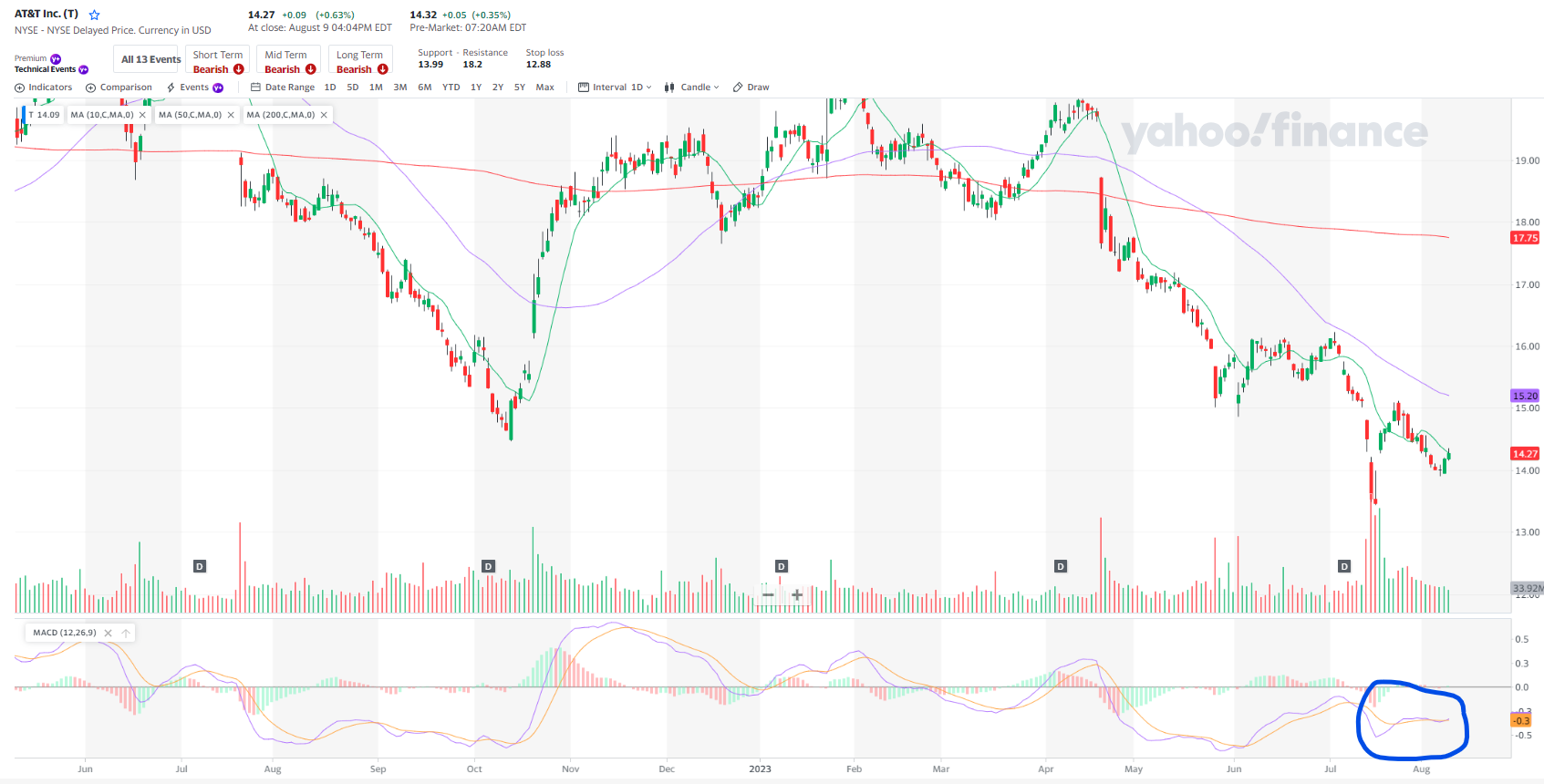Image resolution: width=1544 pixels, height=784 pixels.
Task: Remove the MA (10,C,MA,0) indicator
Action: tap(142, 115)
